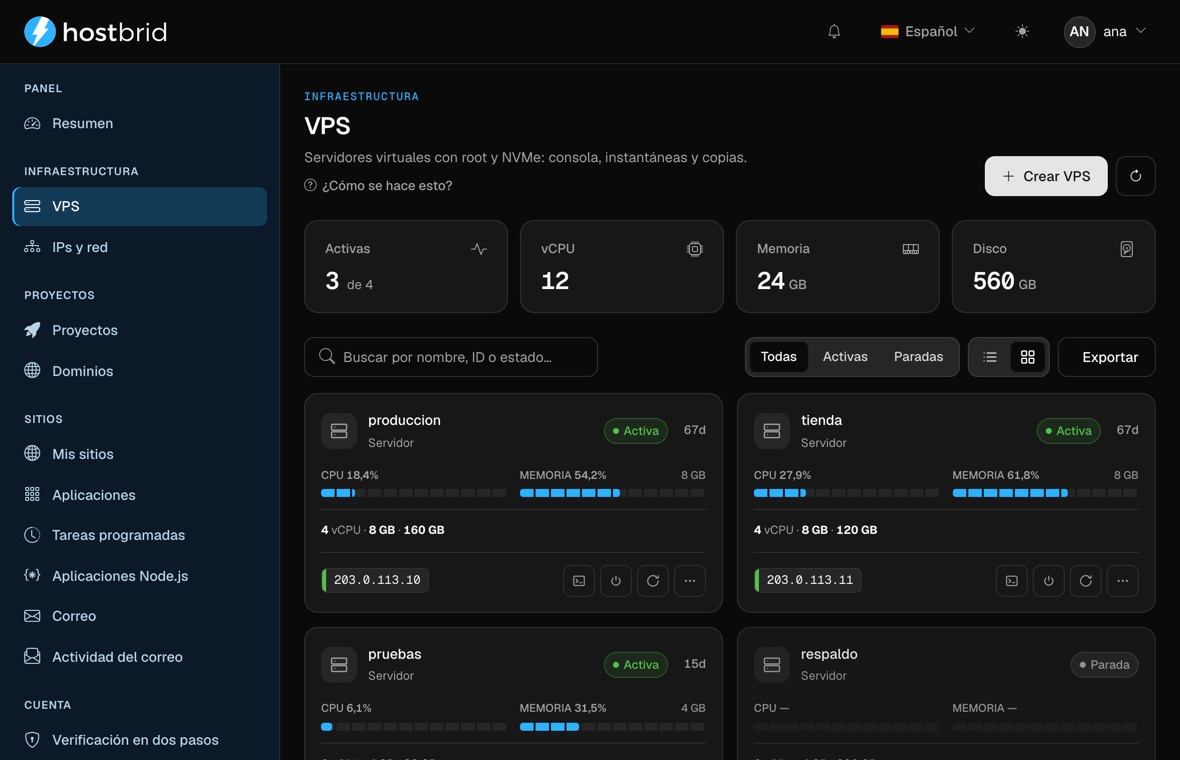Click produccion MEMORIA 54,2% usage bar
The image size is (1180, 760).
pos(612,493)
